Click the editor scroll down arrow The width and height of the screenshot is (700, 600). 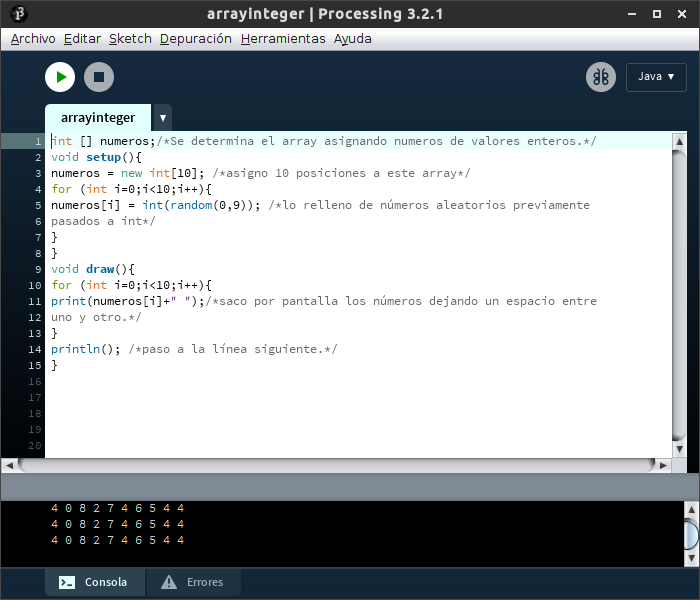[x=679, y=449]
